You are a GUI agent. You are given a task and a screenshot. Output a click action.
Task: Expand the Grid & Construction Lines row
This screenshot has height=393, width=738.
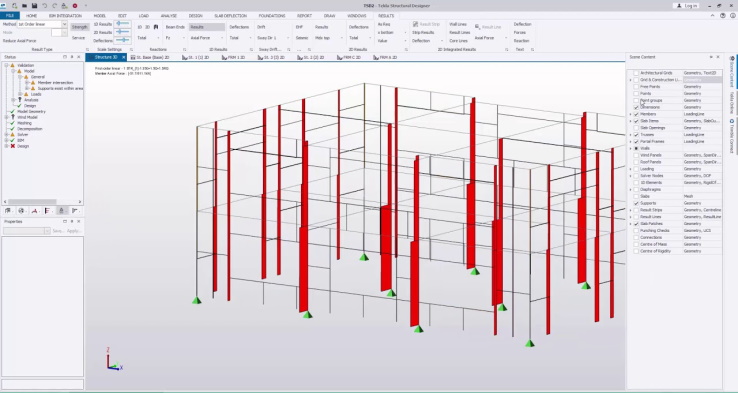(631, 80)
